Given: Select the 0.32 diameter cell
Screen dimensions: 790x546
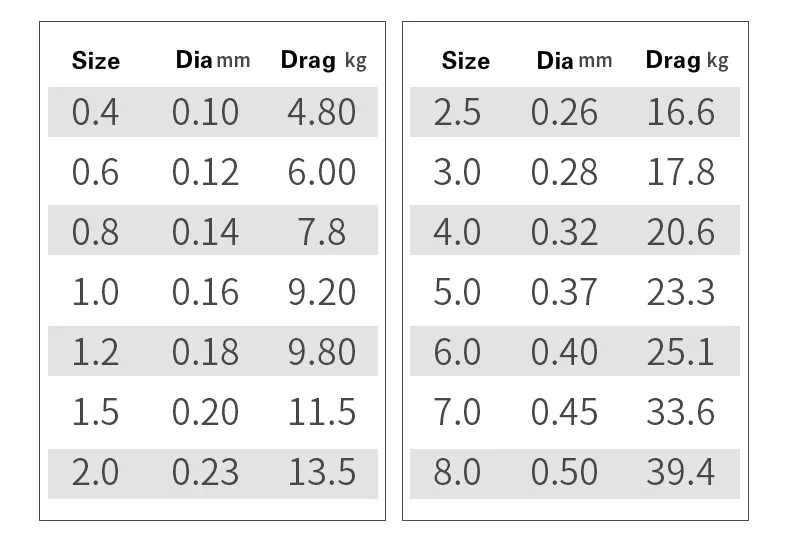Looking at the screenshot, I should pos(564,232).
